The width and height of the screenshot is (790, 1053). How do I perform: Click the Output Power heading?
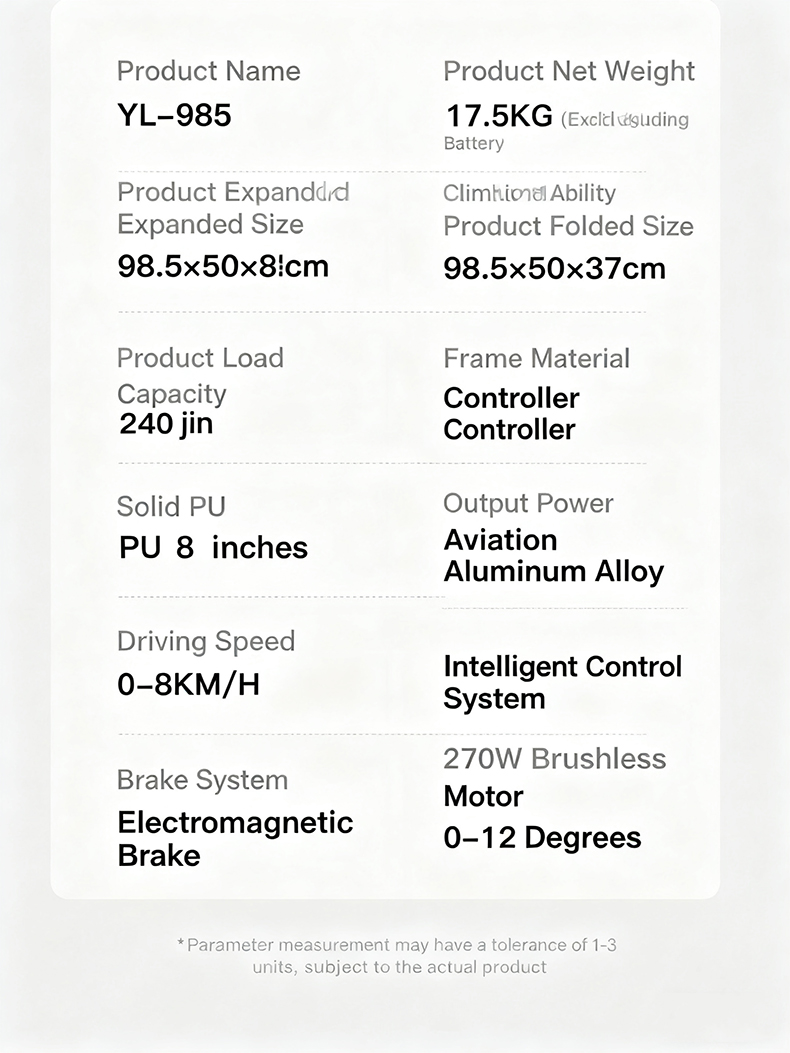pos(528,503)
